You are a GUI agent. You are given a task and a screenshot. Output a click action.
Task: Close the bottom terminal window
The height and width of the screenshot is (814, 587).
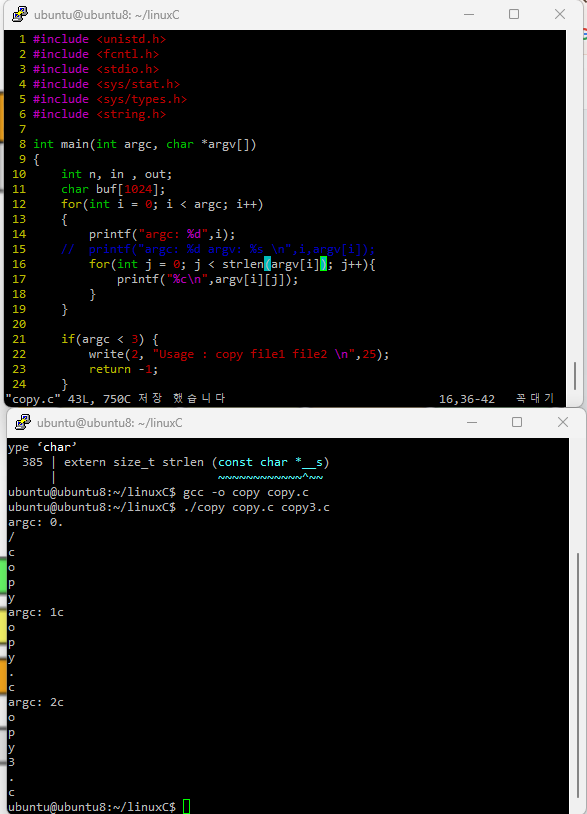tap(563, 422)
